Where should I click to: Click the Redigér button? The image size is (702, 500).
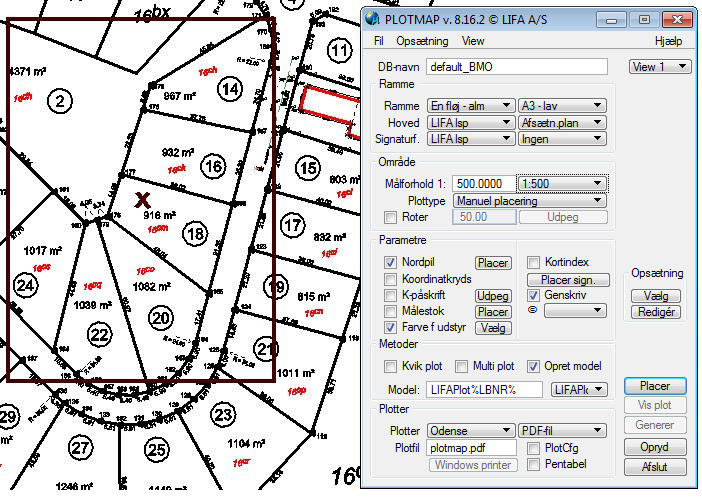coord(656,312)
